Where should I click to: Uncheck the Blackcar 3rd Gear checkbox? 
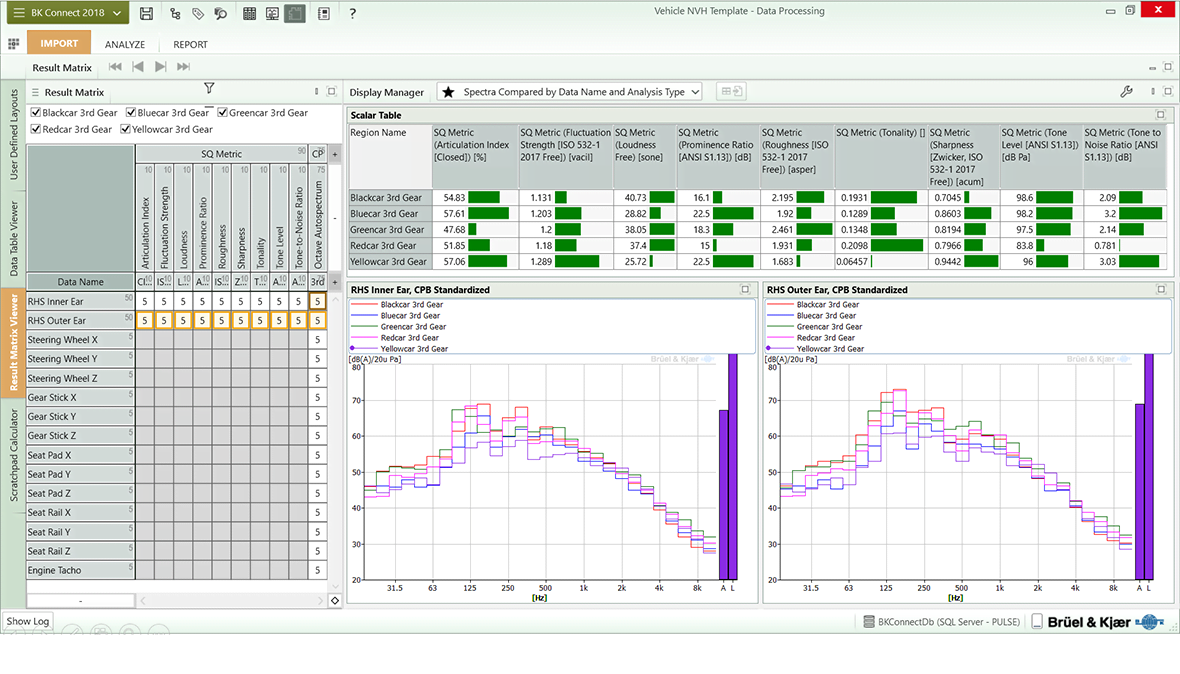point(36,113)
